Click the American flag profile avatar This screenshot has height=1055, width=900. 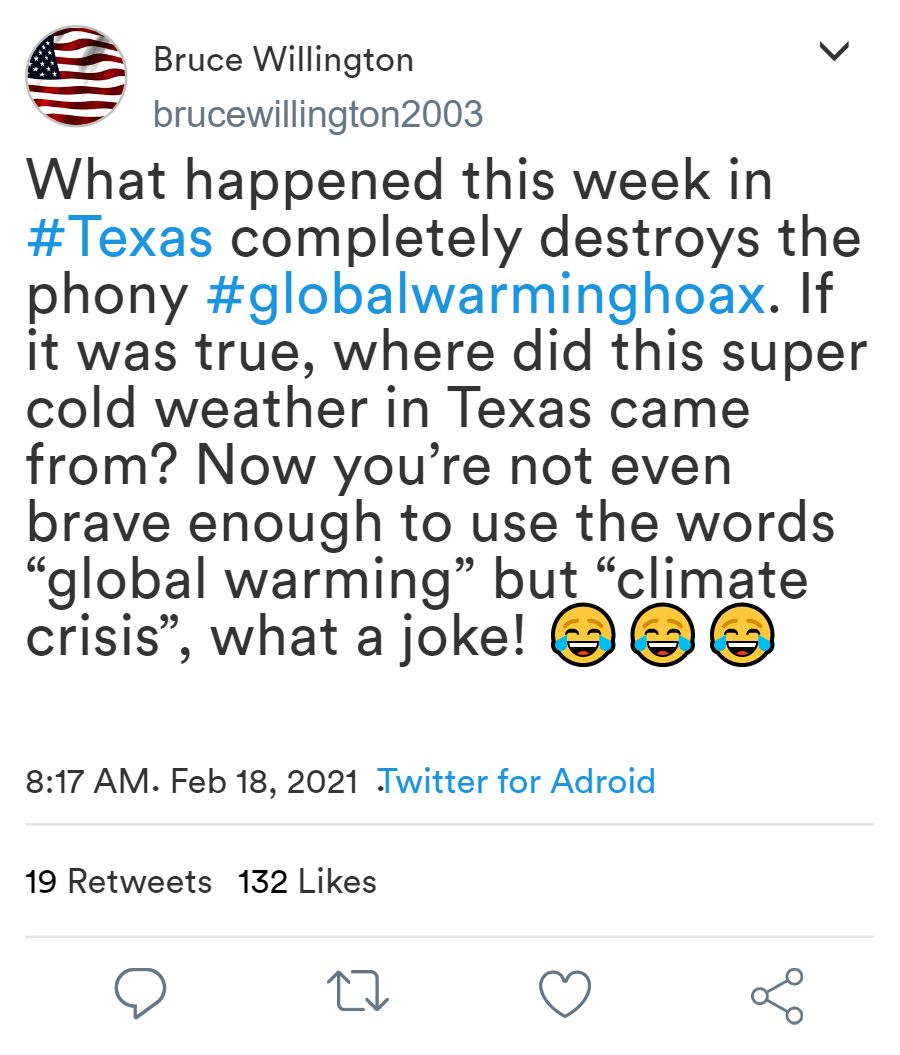(x=76, y=77)
